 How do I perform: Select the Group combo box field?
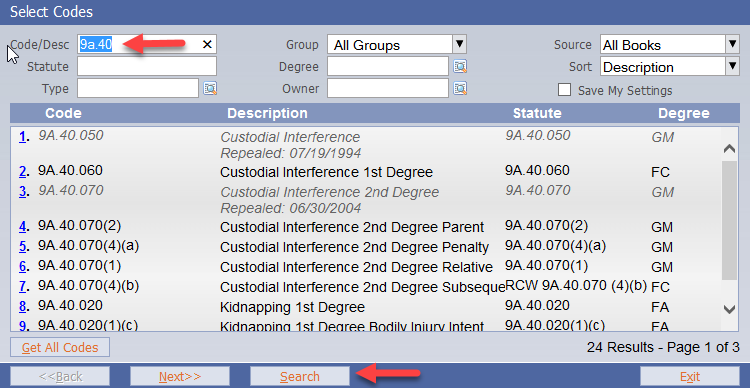pos(397,44)
